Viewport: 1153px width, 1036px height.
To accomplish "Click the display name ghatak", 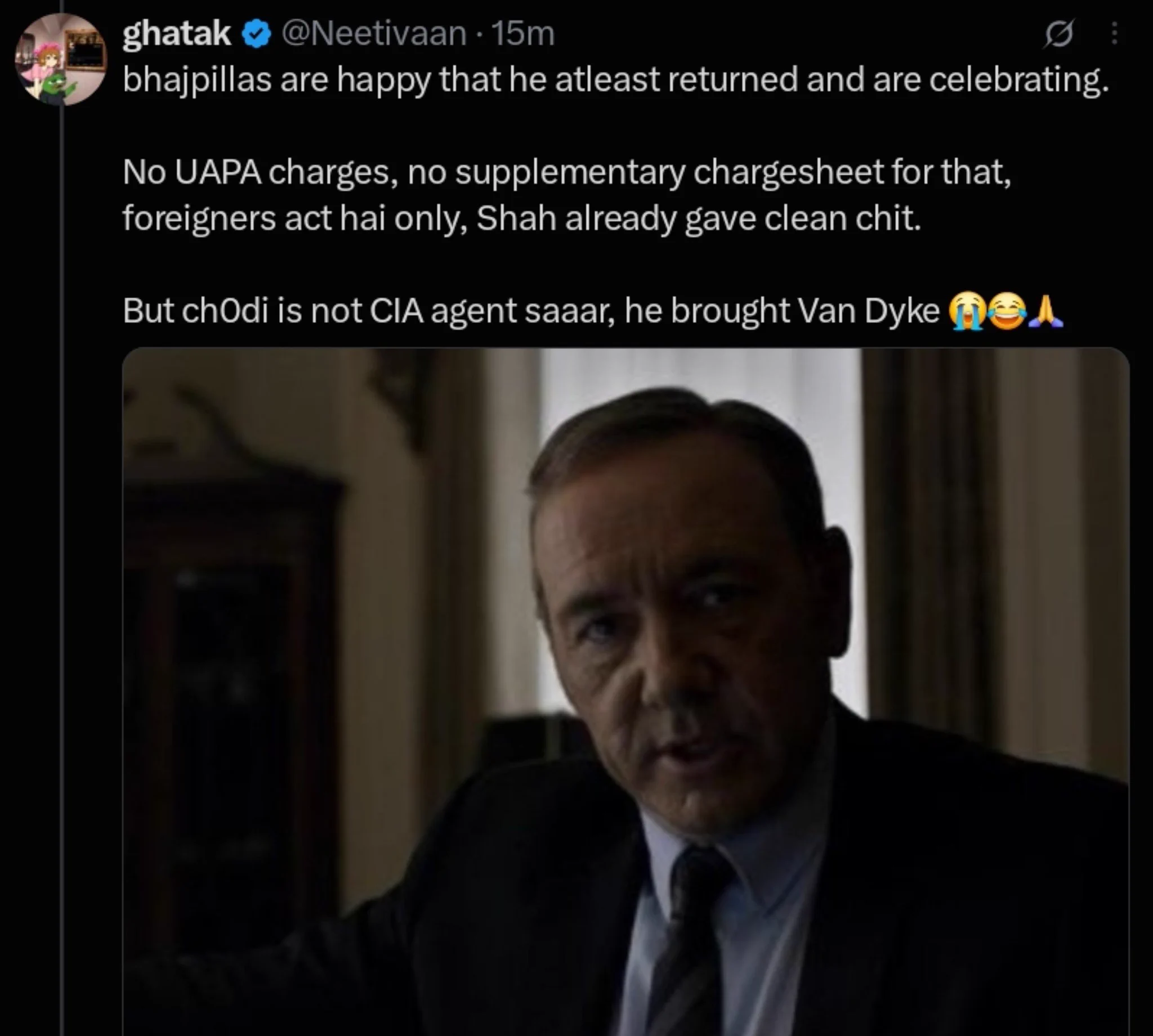I will click(x=177, y=34).
